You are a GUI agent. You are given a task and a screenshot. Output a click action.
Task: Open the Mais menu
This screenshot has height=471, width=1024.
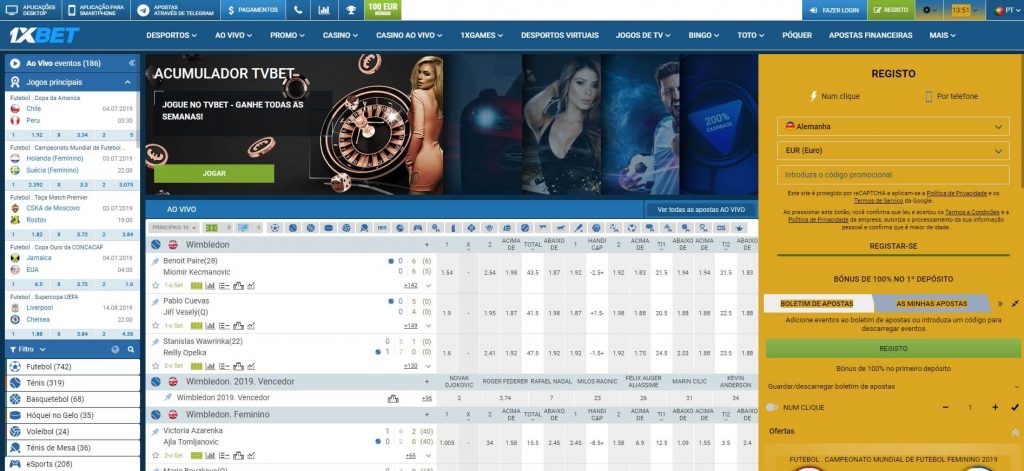point(942,35)
